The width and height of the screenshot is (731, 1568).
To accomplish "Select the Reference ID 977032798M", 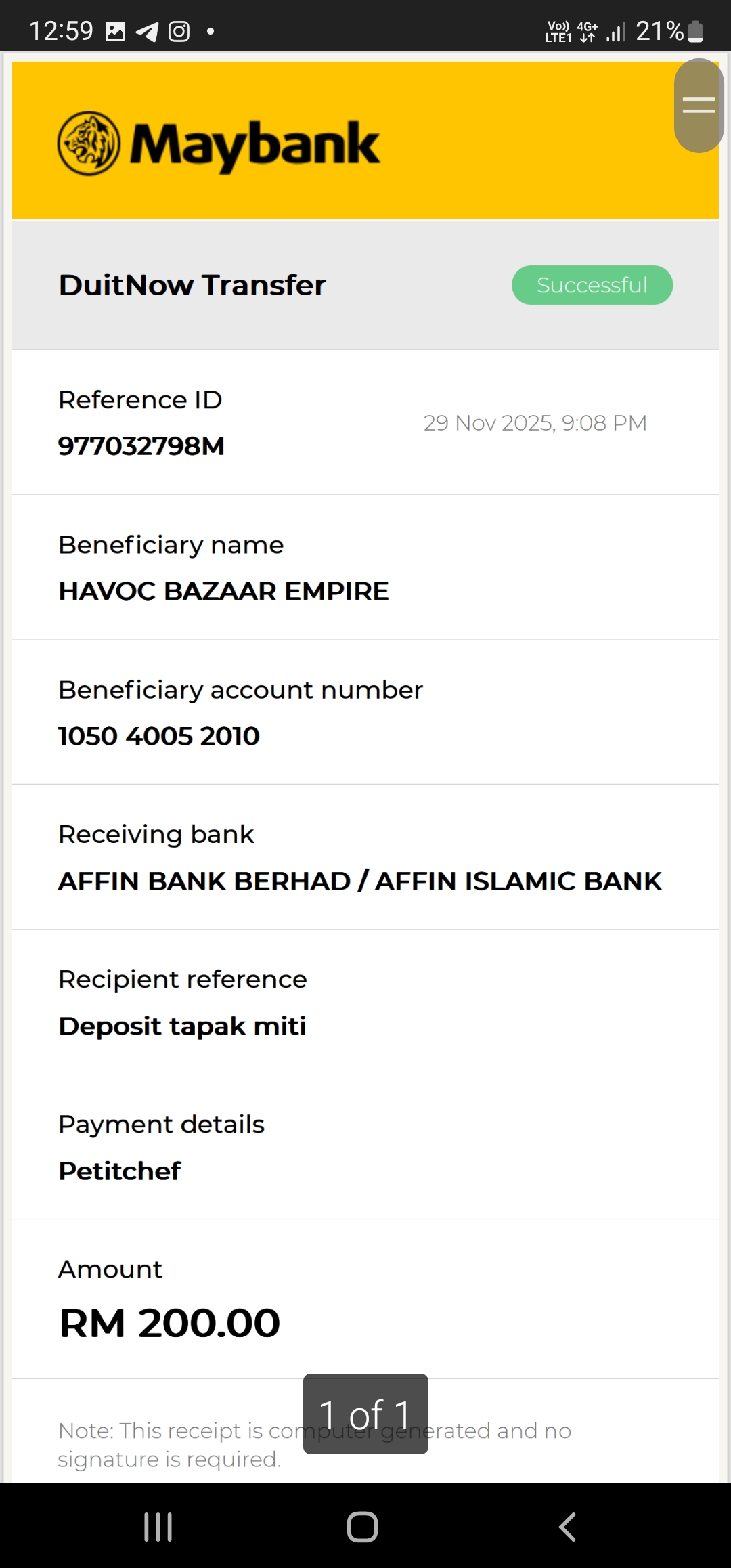I will (141, 446).
